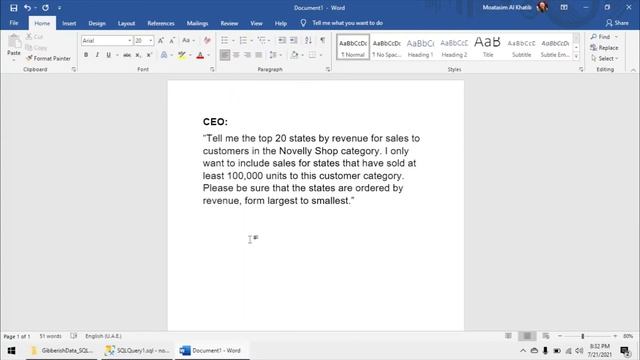
Task: Align text left
Action: click(224, 55)
